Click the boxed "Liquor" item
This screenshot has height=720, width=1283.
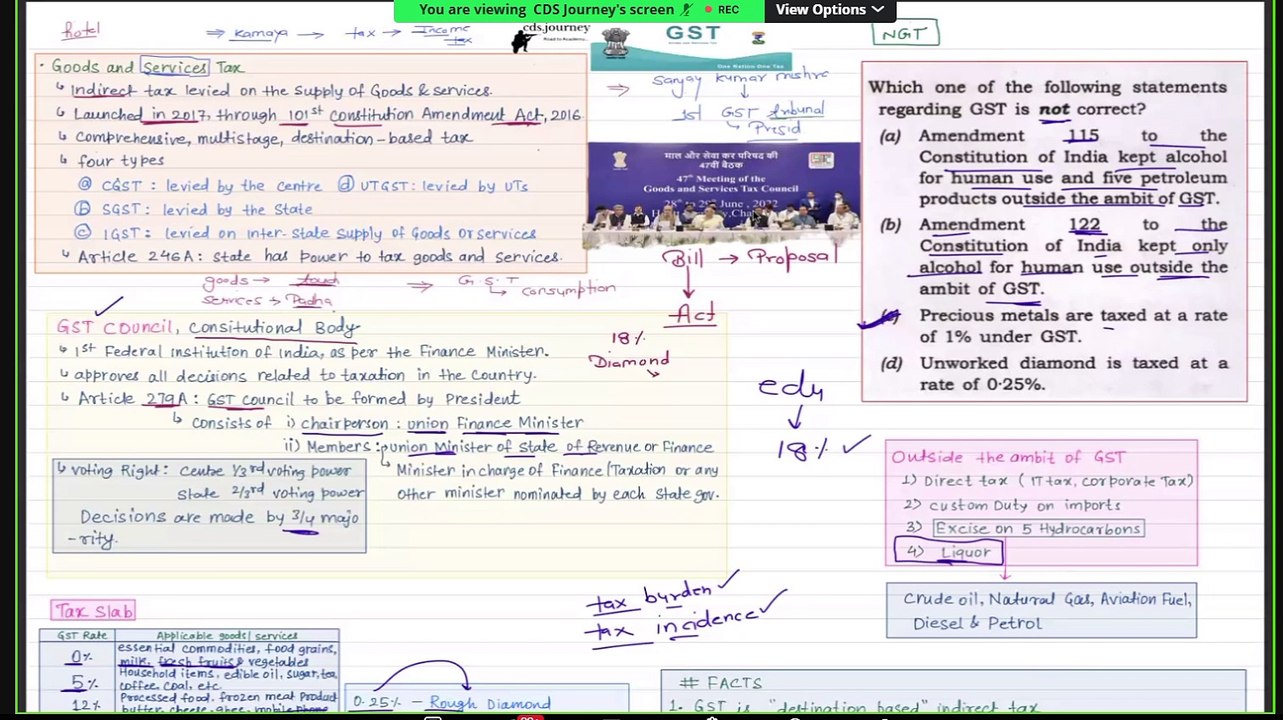click(948, 552)
